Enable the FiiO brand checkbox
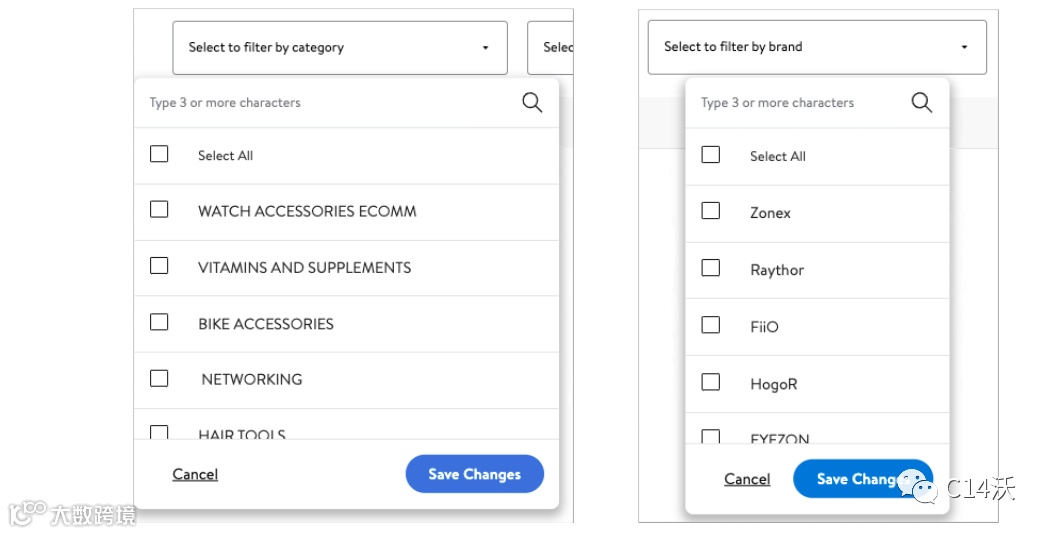1049x534 pixels. [711, 325]
